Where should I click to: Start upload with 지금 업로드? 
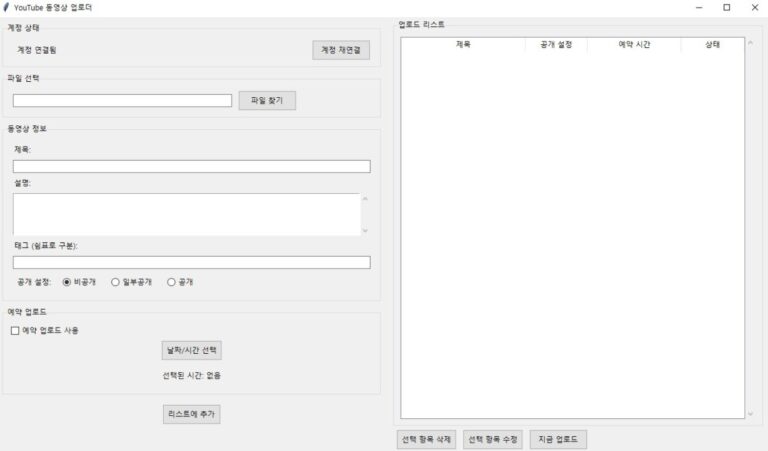tap(558, 439)
